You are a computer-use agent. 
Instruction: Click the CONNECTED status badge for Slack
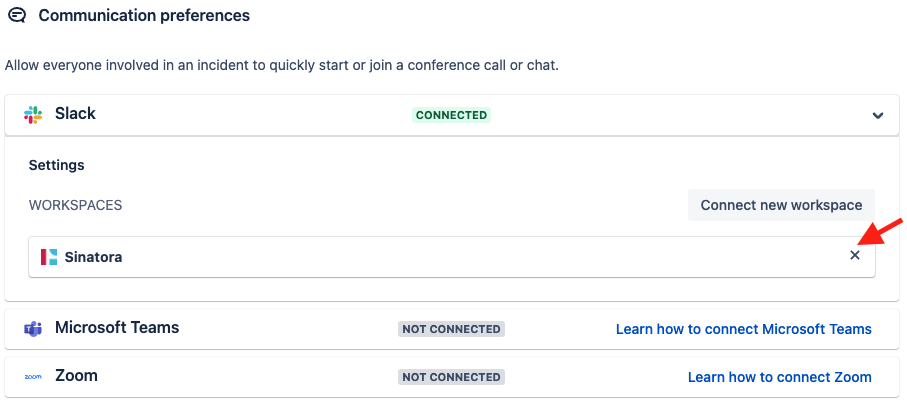click(451, 115)
